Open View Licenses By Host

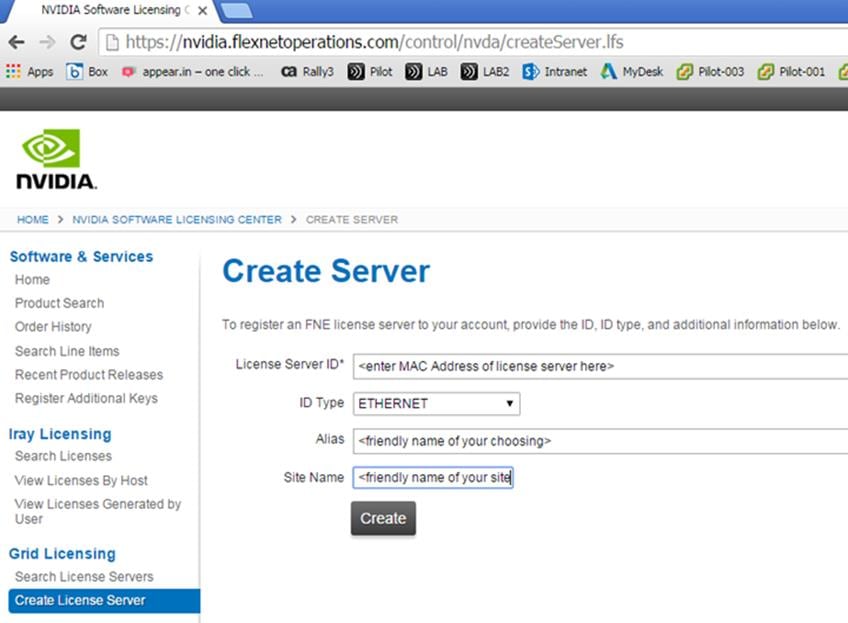point(81,480)
